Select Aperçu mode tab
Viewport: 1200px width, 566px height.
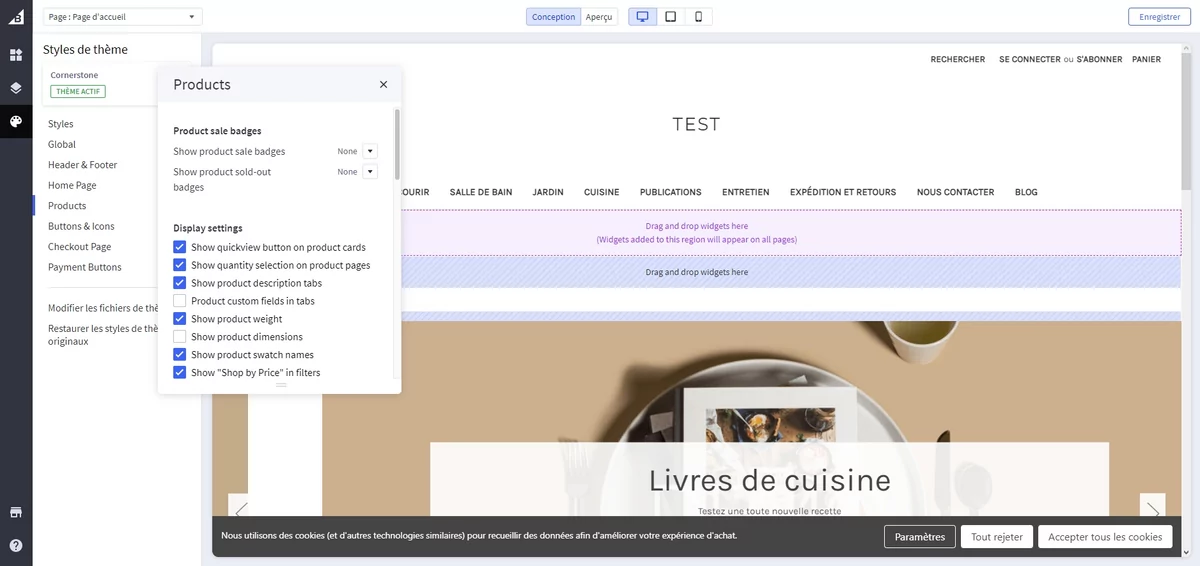point(599,17)
